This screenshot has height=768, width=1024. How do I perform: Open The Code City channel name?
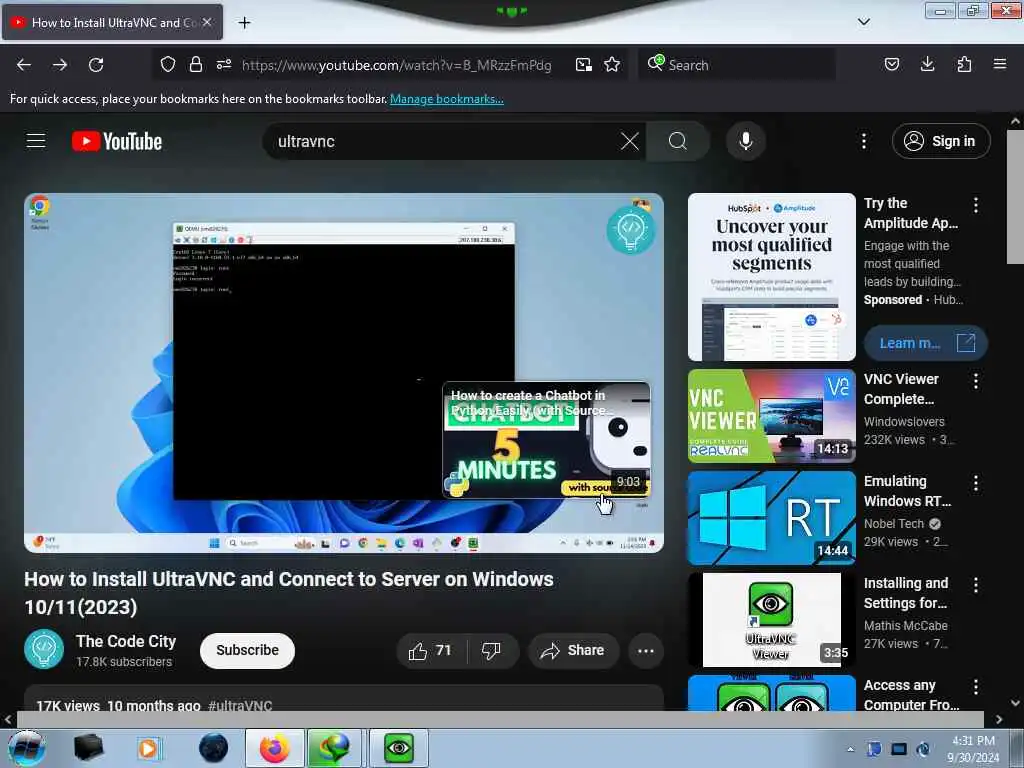coord(126,641)
